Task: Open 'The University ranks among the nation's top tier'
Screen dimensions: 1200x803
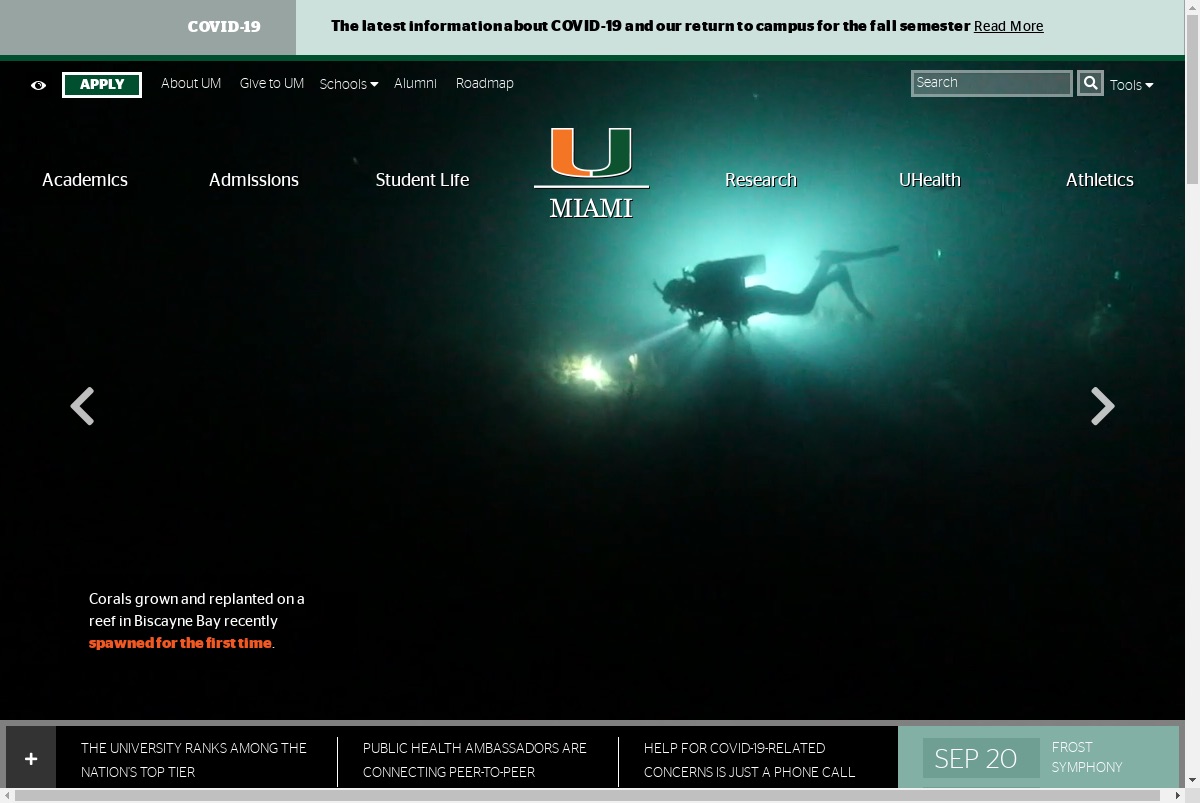Action: click(194, 760)
